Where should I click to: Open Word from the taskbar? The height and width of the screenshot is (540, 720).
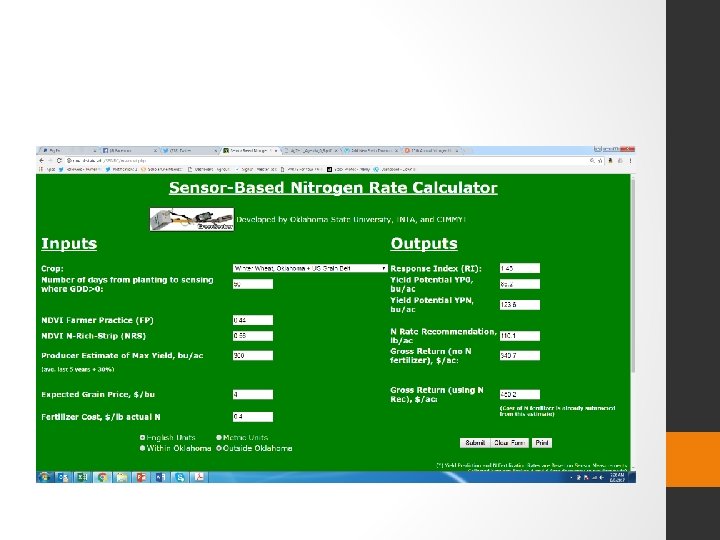pos(161,477)
